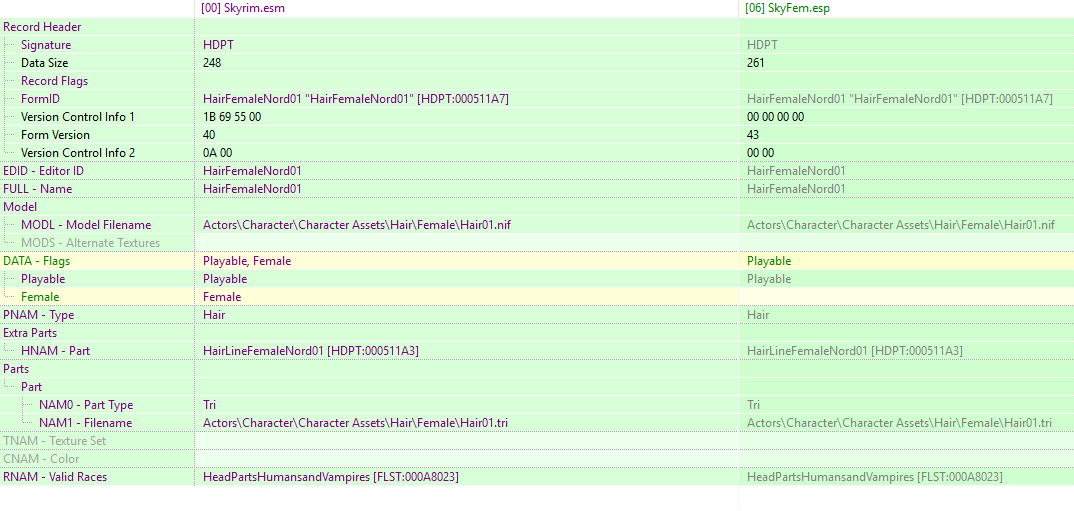Select the Form Version row label
This screenshot has height=511, width=1074.
pos(55,135)
